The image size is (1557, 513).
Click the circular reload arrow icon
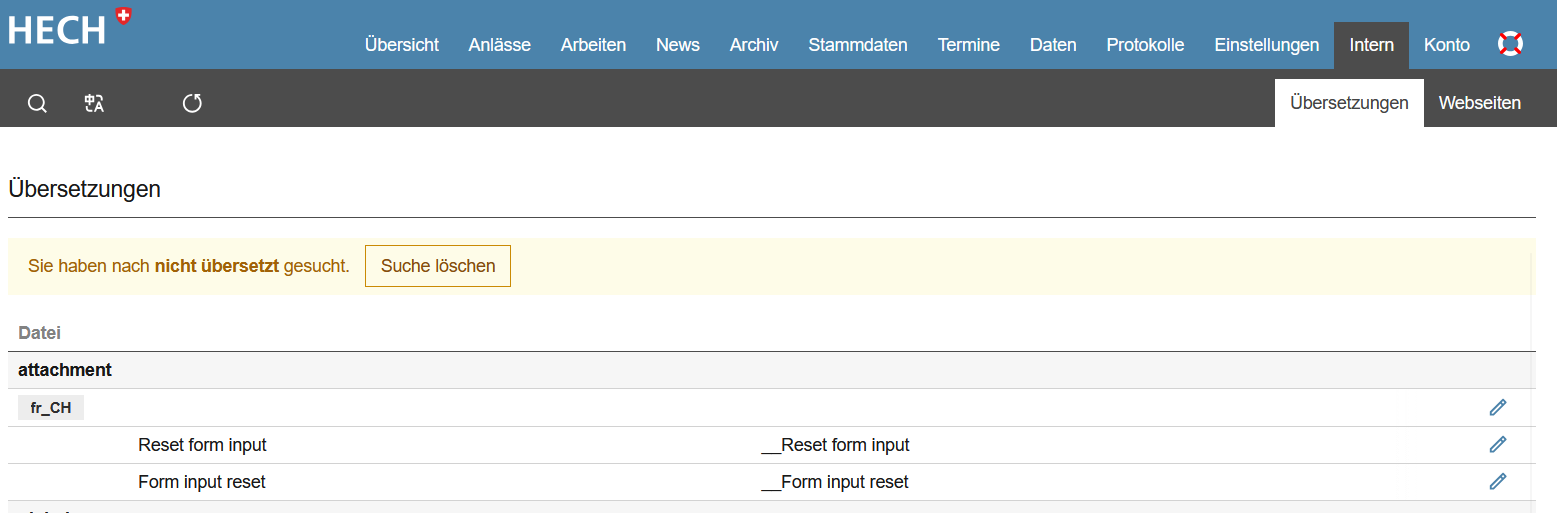click(192, 103)
